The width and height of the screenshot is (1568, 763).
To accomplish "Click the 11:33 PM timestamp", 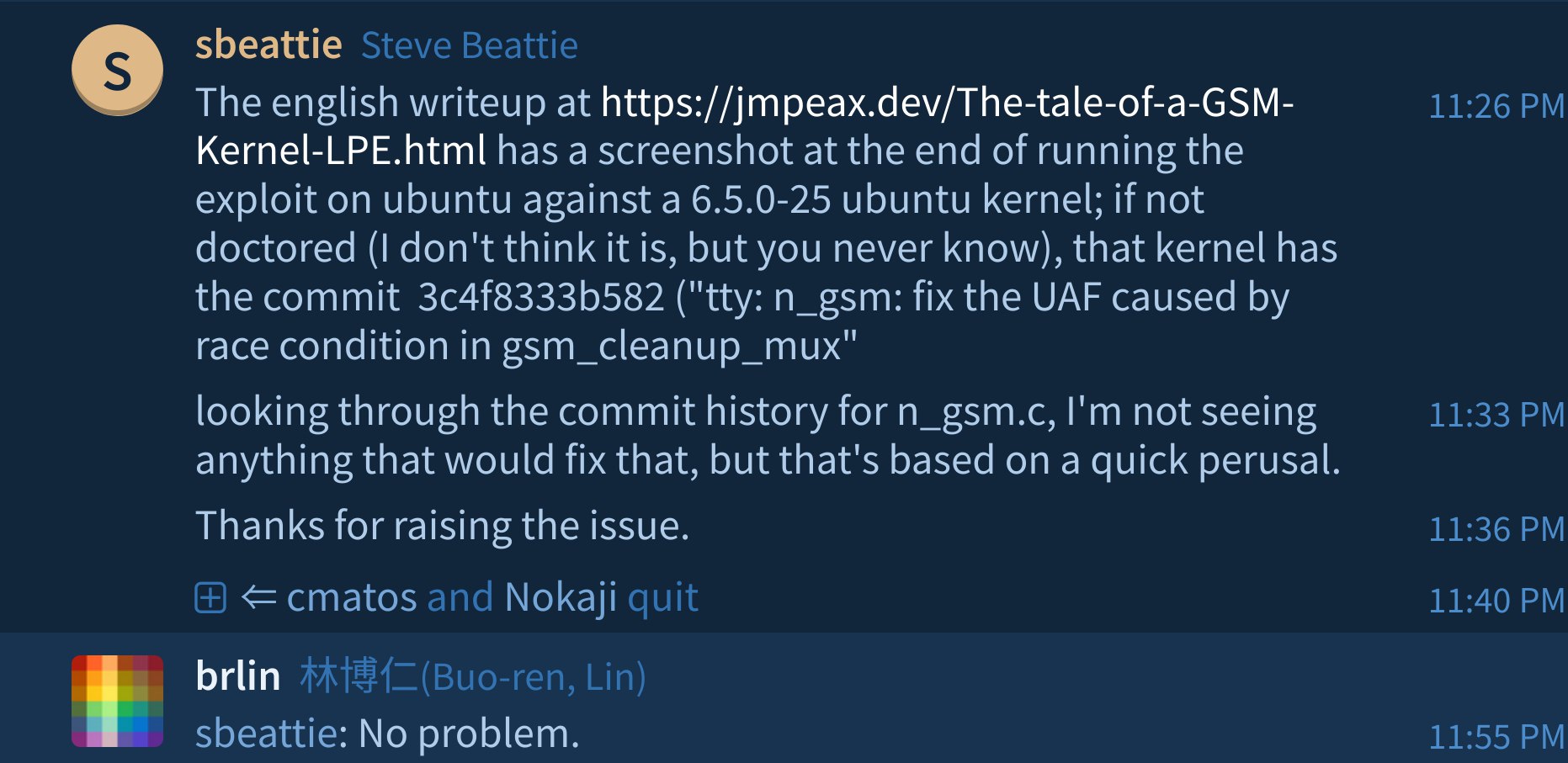I will 1496,415.
